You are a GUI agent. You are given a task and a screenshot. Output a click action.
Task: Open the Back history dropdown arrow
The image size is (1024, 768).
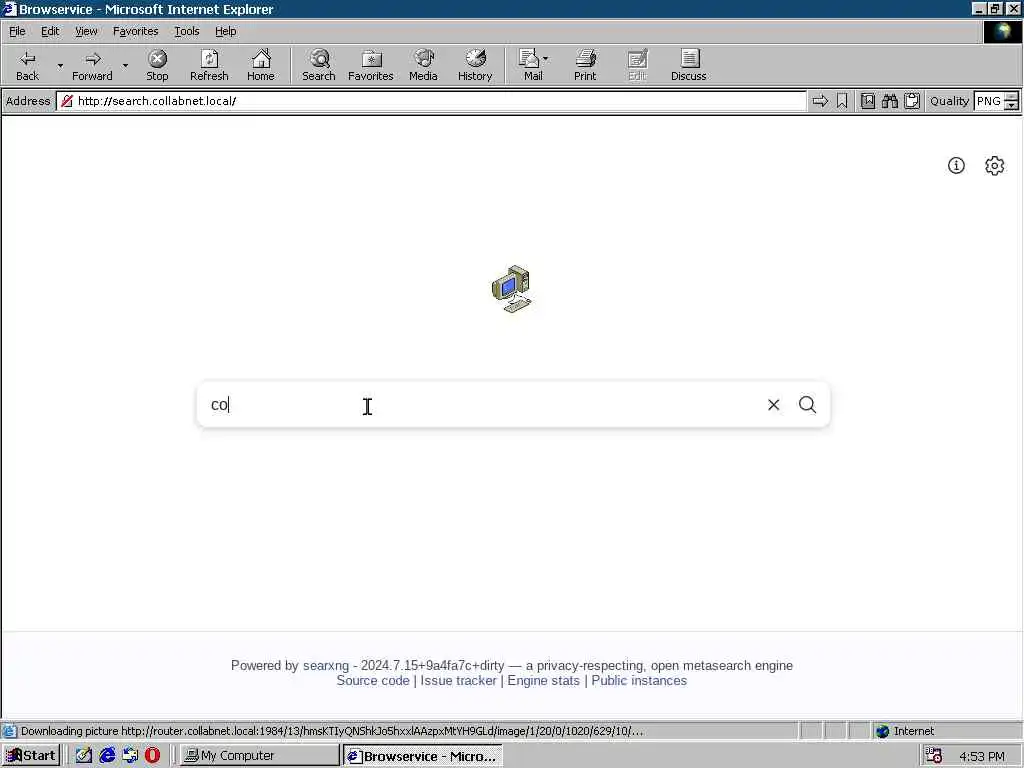click(x=60, y=65)
